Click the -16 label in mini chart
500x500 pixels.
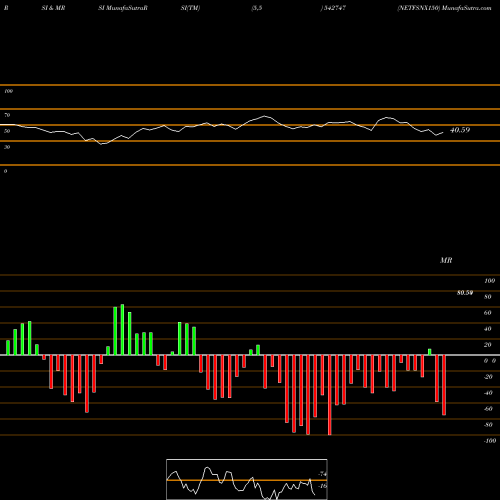[x=322, y=486]
